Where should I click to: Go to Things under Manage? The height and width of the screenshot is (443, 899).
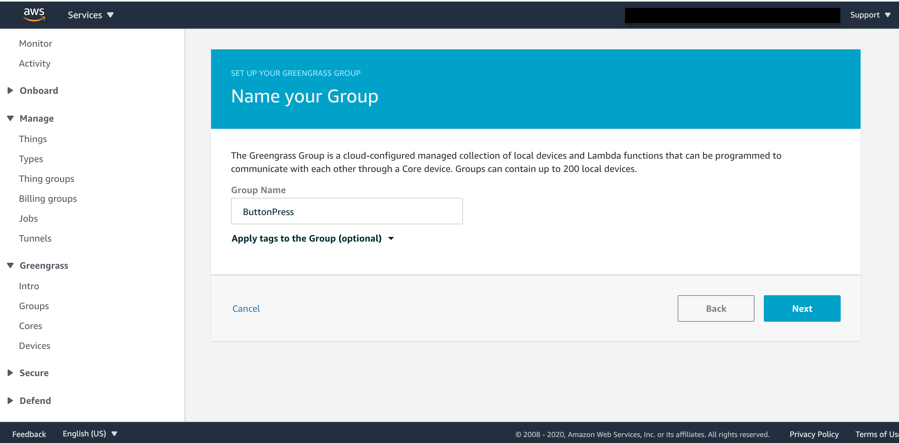[33, 139]
